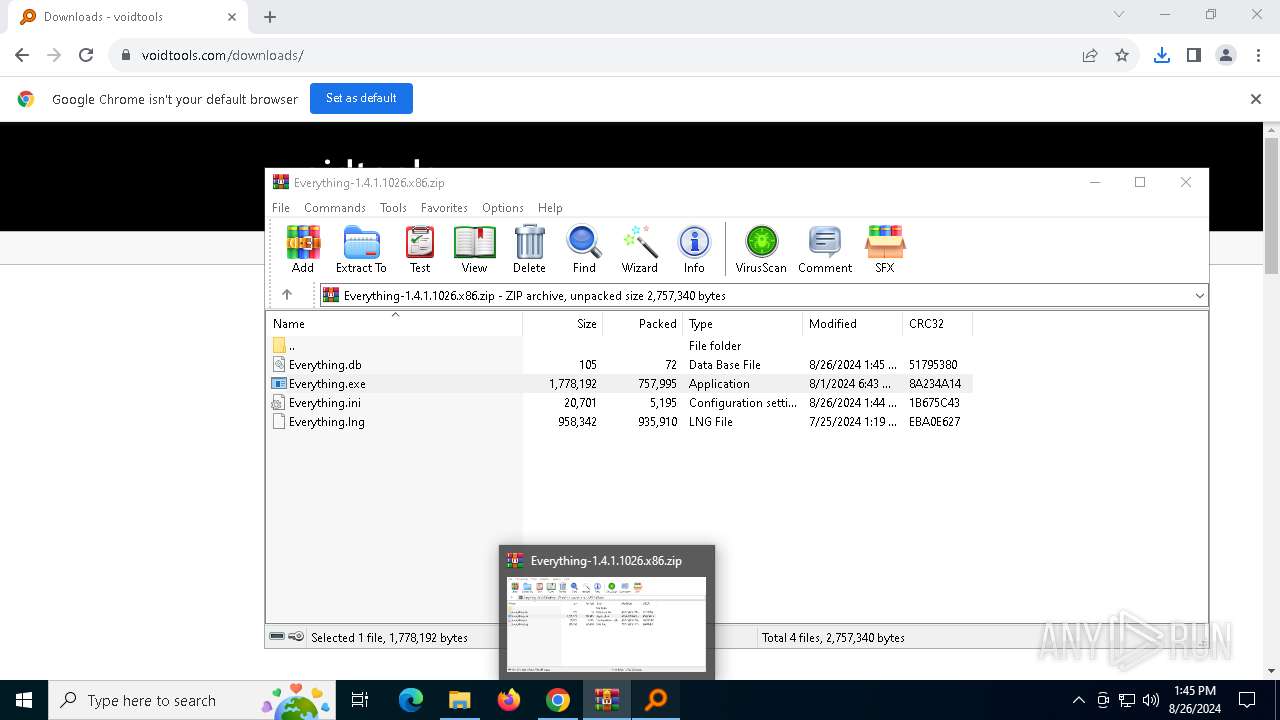Add a Comment to the archive
The height and width of the screenshot is (720, 1280).
[825, 249]
